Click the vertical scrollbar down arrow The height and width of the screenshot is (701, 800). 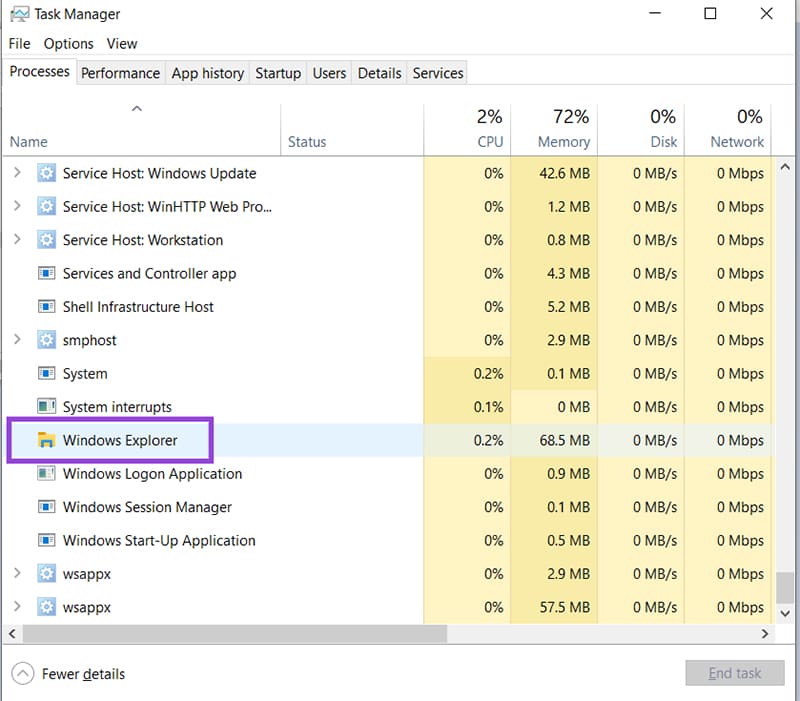click(785, 613)
